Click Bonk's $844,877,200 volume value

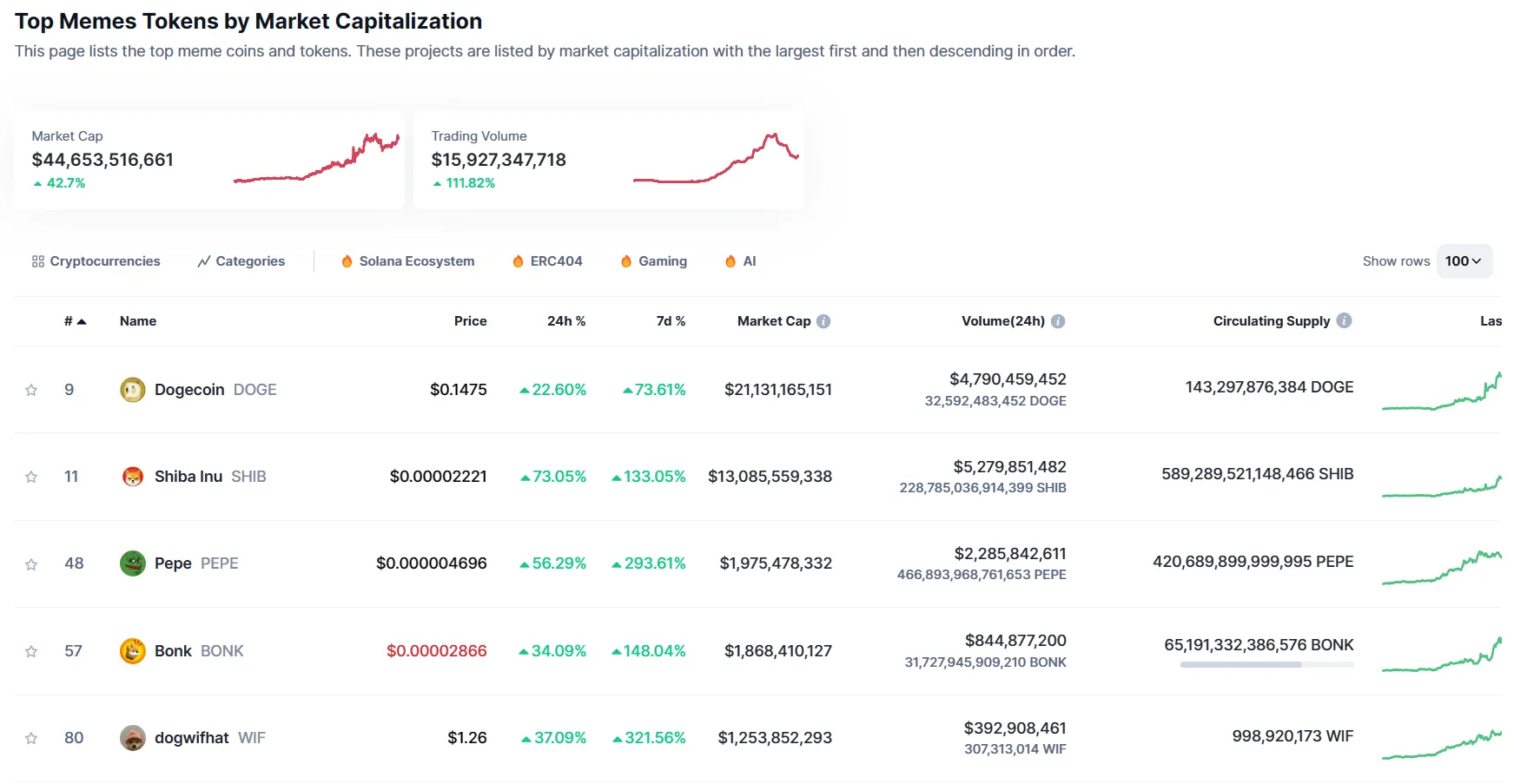(1015, 641)
